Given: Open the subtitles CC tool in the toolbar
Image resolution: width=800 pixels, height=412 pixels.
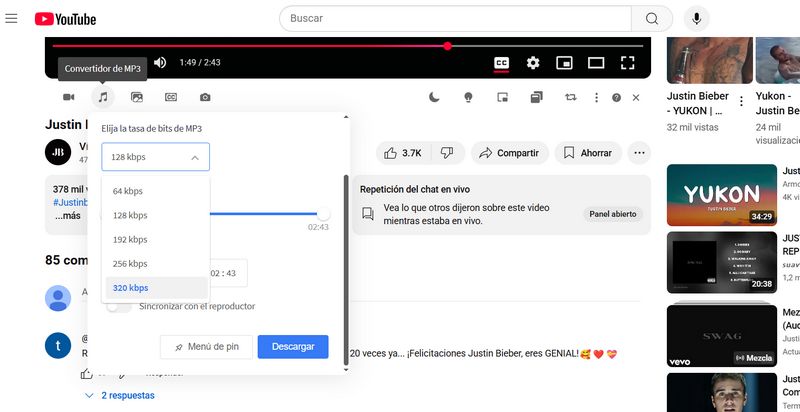Looking at the screenshot, I should click(171, 97).
